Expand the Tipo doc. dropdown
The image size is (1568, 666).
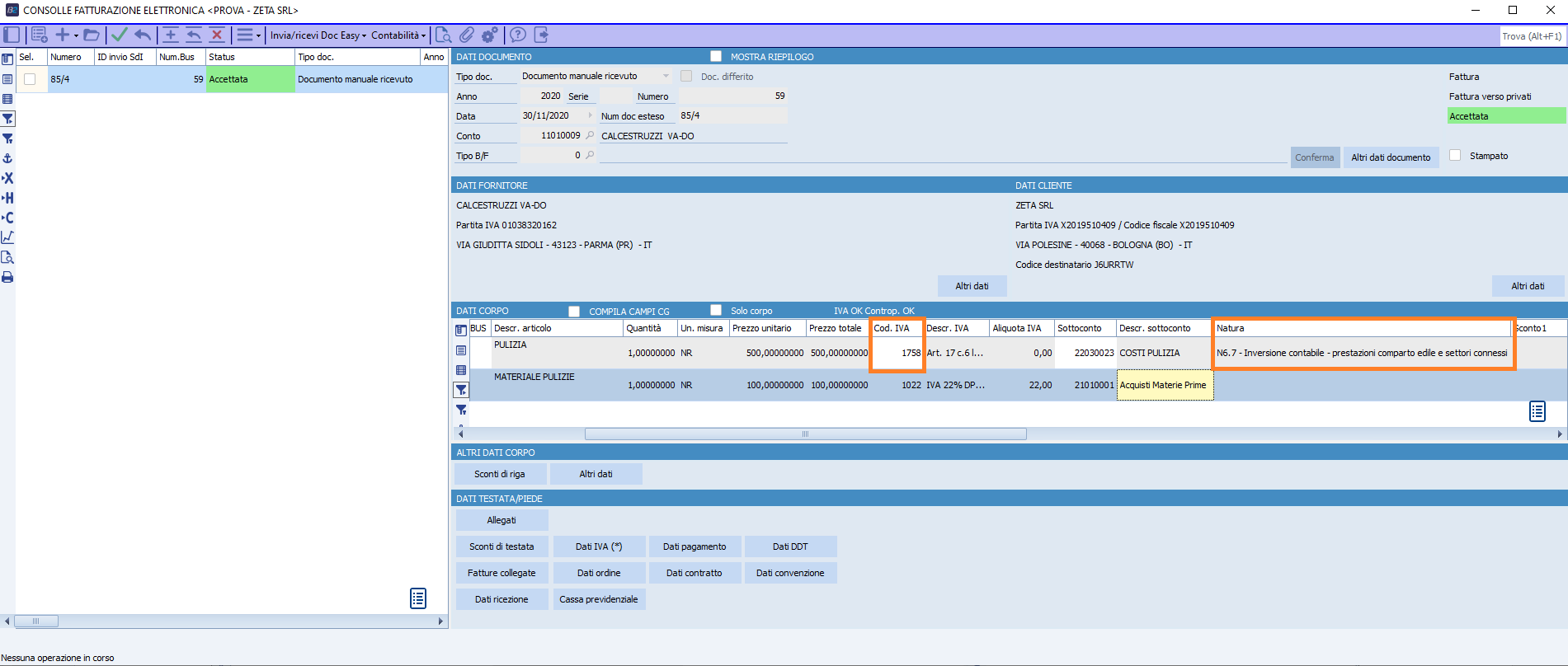tap(666, 76)
